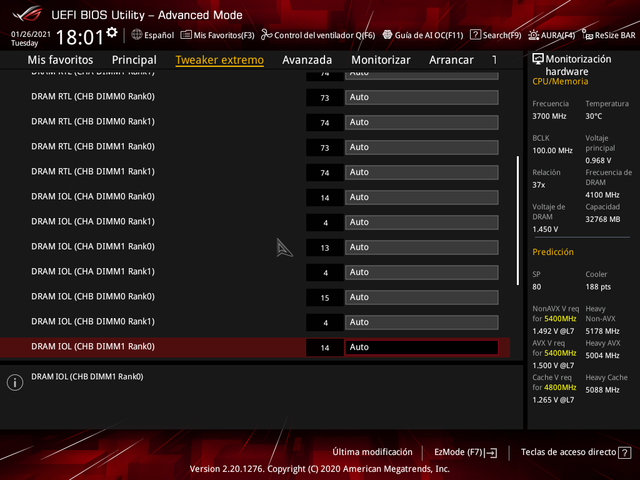Click the Search question mark icon

(475, 35)
